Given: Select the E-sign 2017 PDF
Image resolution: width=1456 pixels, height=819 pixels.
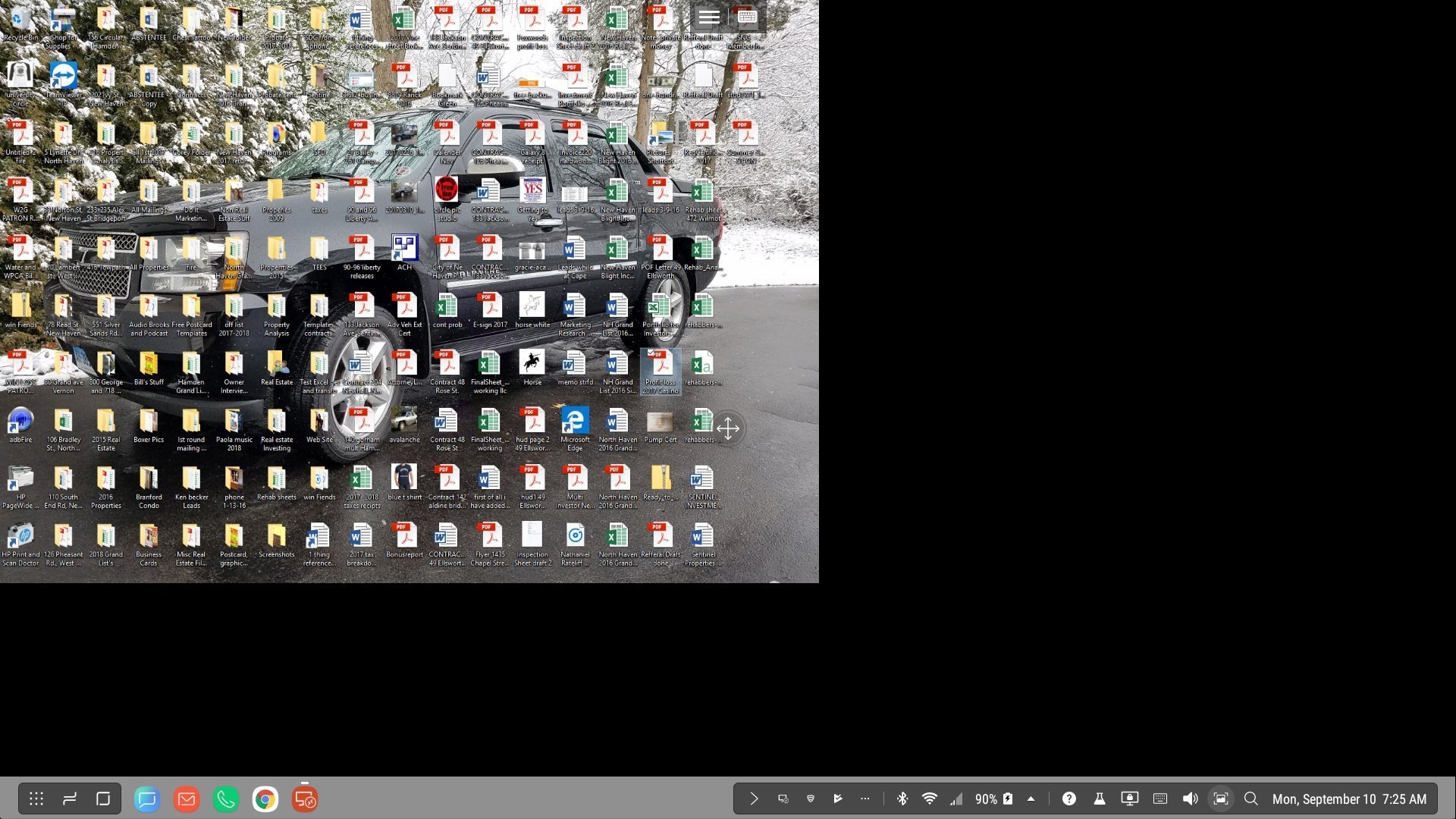Looking at the screenshot, I should [490, 310].
